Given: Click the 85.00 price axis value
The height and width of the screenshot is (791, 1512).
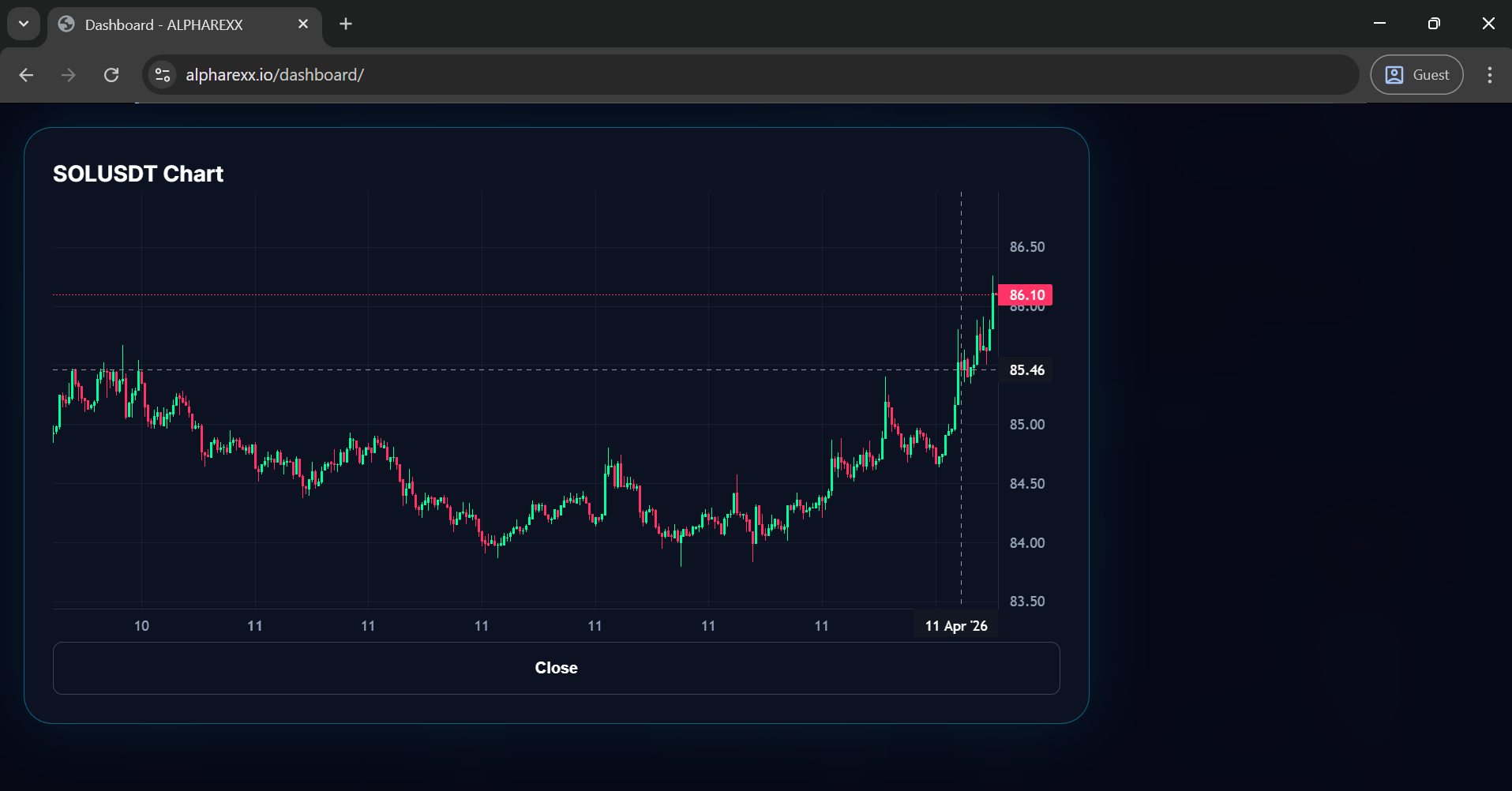Looking at the screenshot, I should click(1027, 425).
